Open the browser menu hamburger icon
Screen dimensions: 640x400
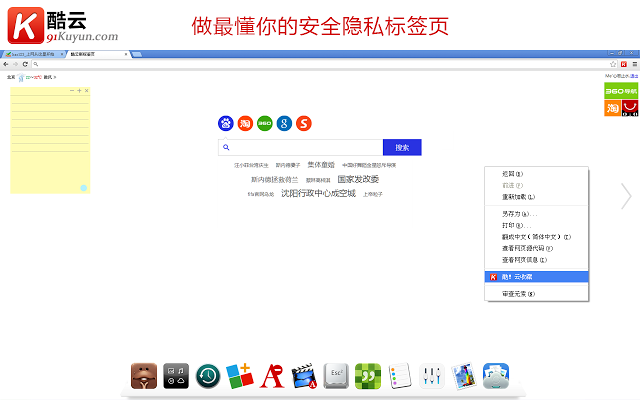(635, 64)
